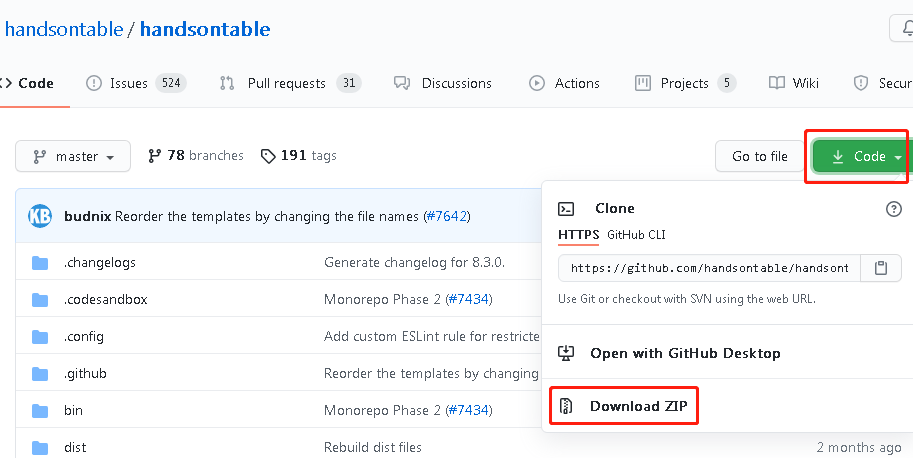The height and width of the screenshot is (458, 913).
Task: Open #7434 link in bin row
Action: coord(469,410)
